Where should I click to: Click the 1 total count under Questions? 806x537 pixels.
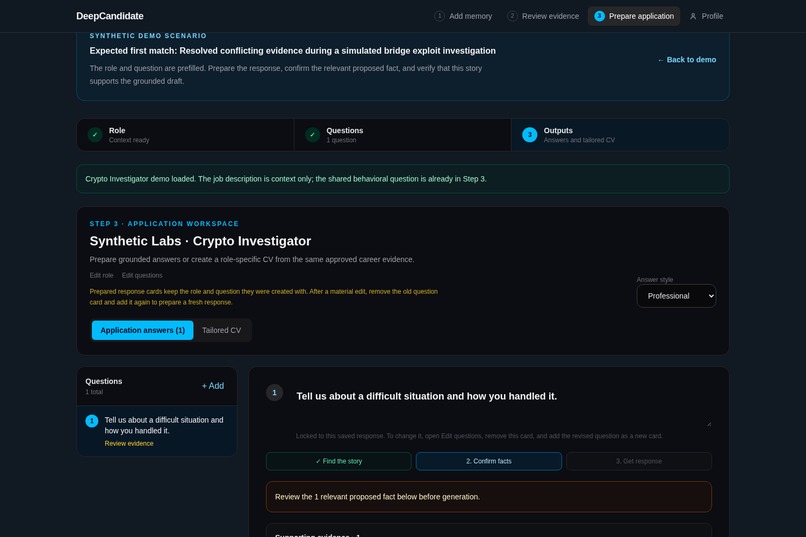[94, 392]
